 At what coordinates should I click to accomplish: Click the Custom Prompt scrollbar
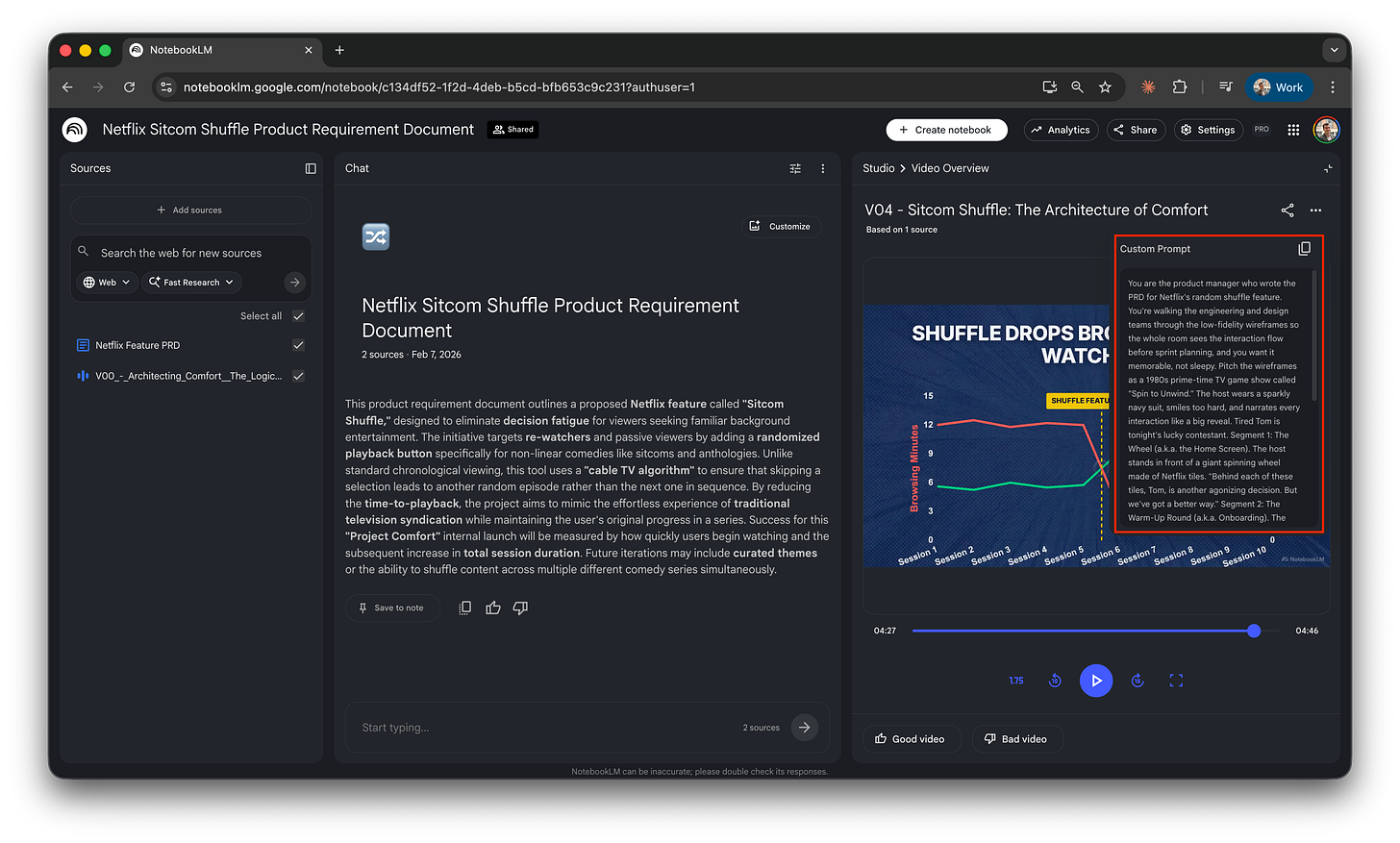(1314, 336)
